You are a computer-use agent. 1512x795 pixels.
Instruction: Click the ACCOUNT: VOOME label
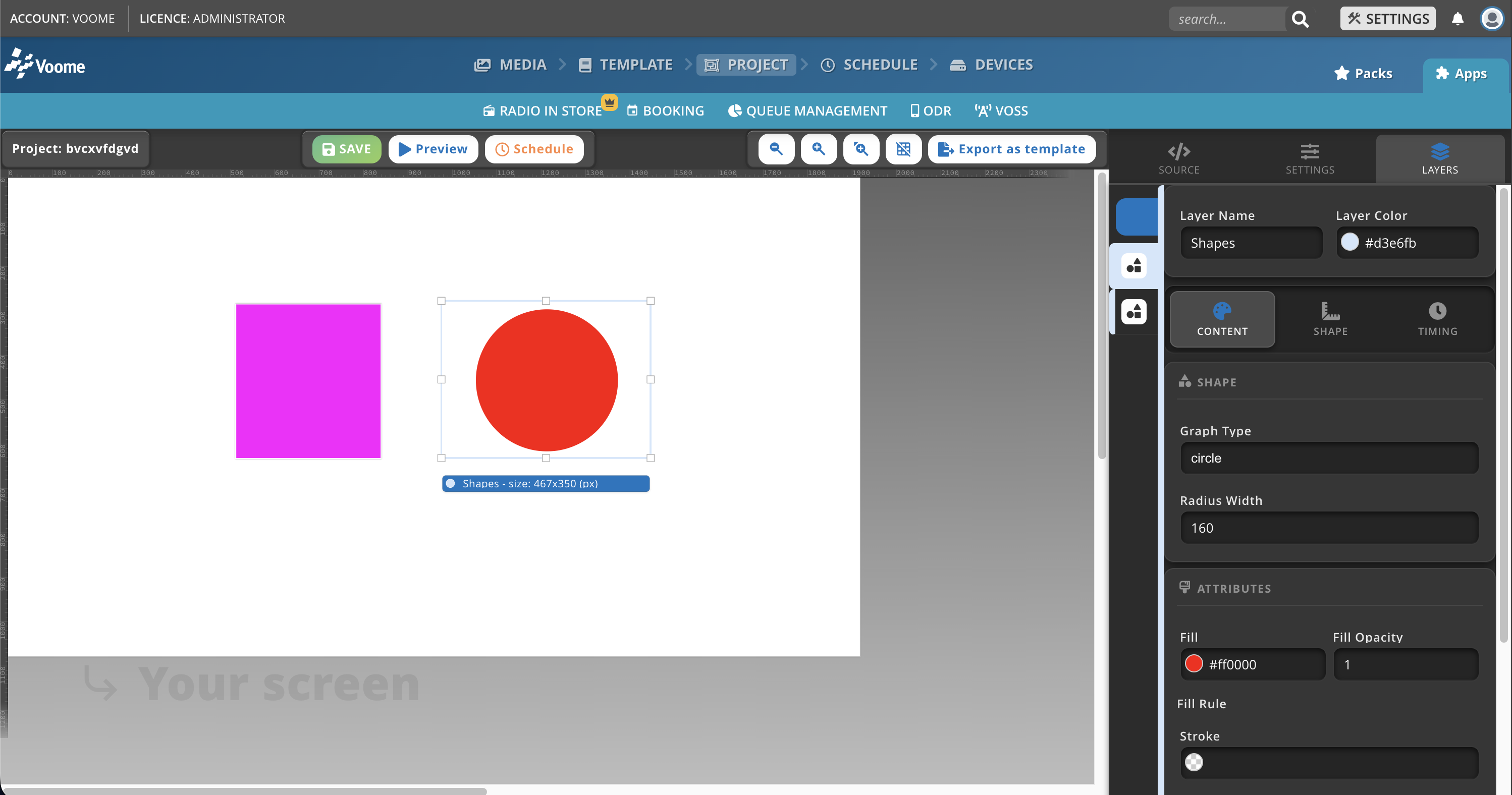tap(62, 18)
